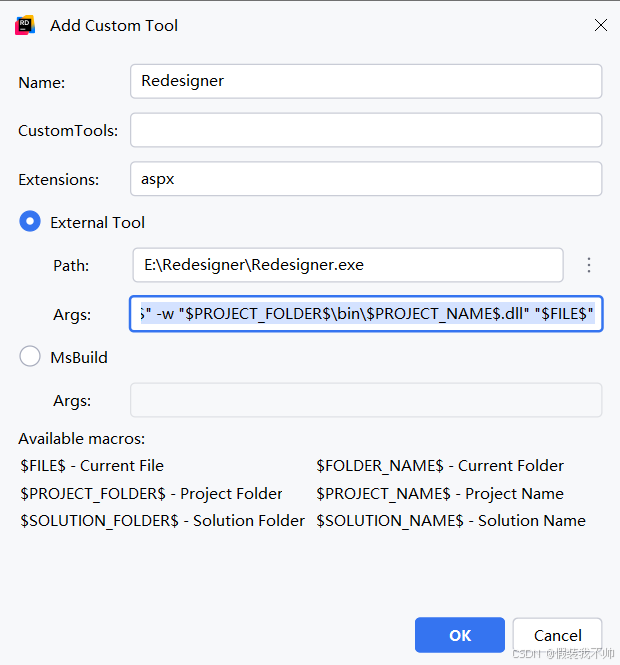620x665 pixels.
Task: Click the 'Path:' label
Action: (71, 266)
